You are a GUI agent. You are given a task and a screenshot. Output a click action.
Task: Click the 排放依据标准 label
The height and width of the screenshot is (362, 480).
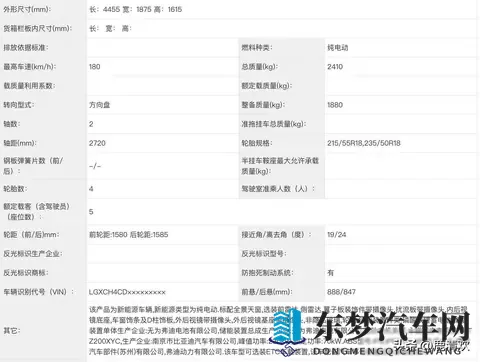26,48
